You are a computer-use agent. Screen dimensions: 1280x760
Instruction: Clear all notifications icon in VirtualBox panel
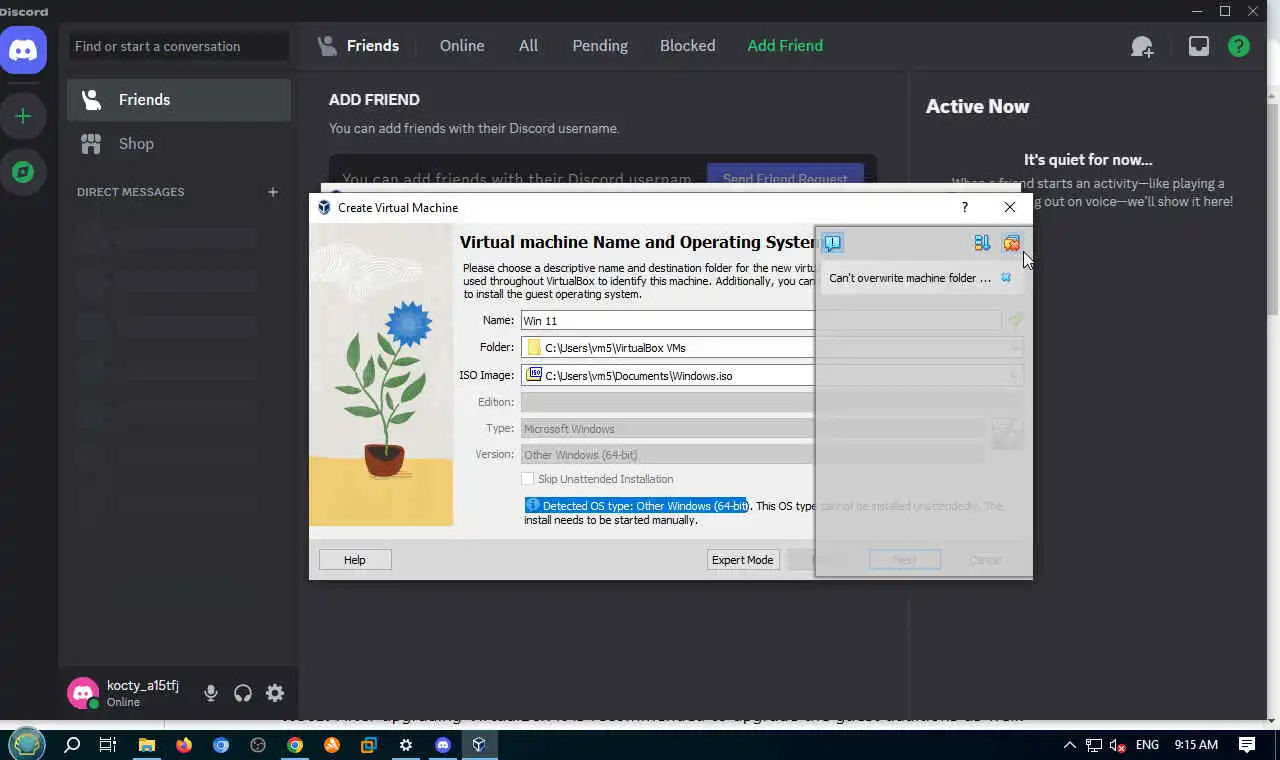click(1011, 243)
